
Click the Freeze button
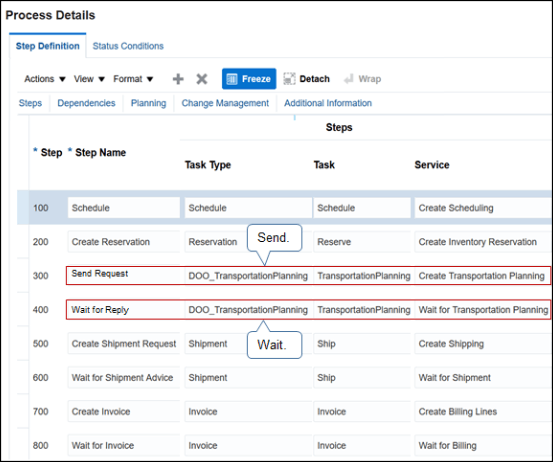click(249, 79)
